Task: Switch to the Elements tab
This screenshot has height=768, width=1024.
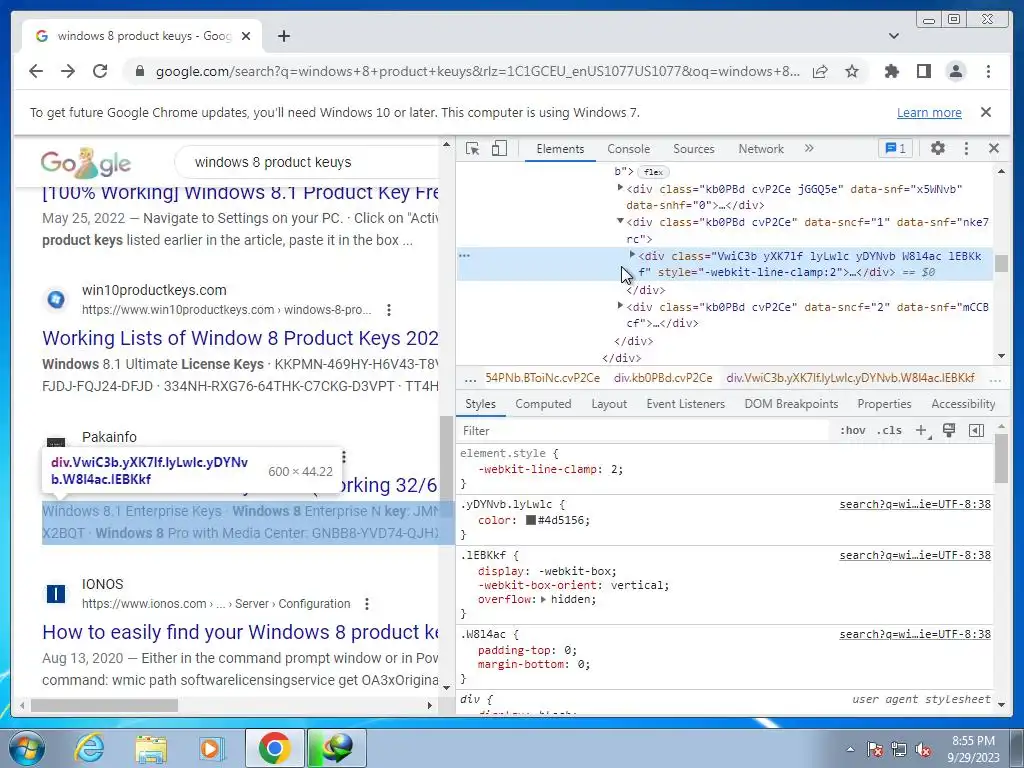Action: [x=560, y=149]
